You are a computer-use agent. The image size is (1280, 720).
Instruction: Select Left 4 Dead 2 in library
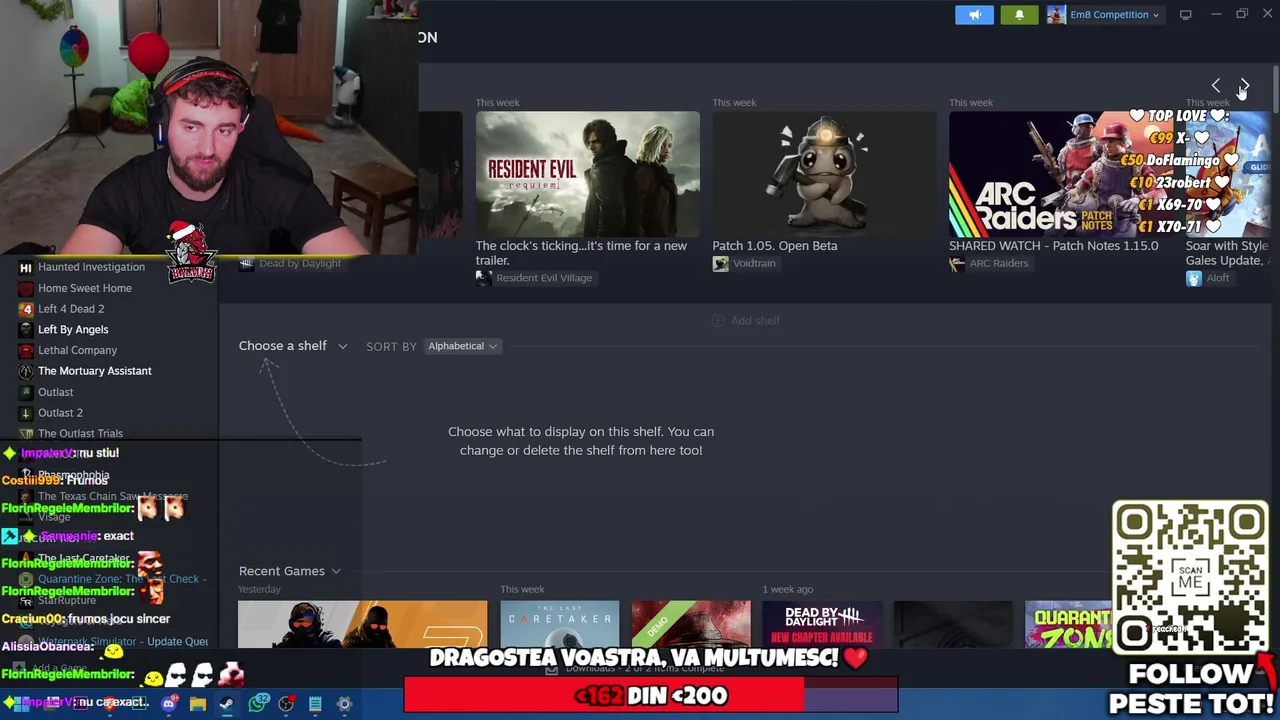pyautogui.click(x=71, y=309)
